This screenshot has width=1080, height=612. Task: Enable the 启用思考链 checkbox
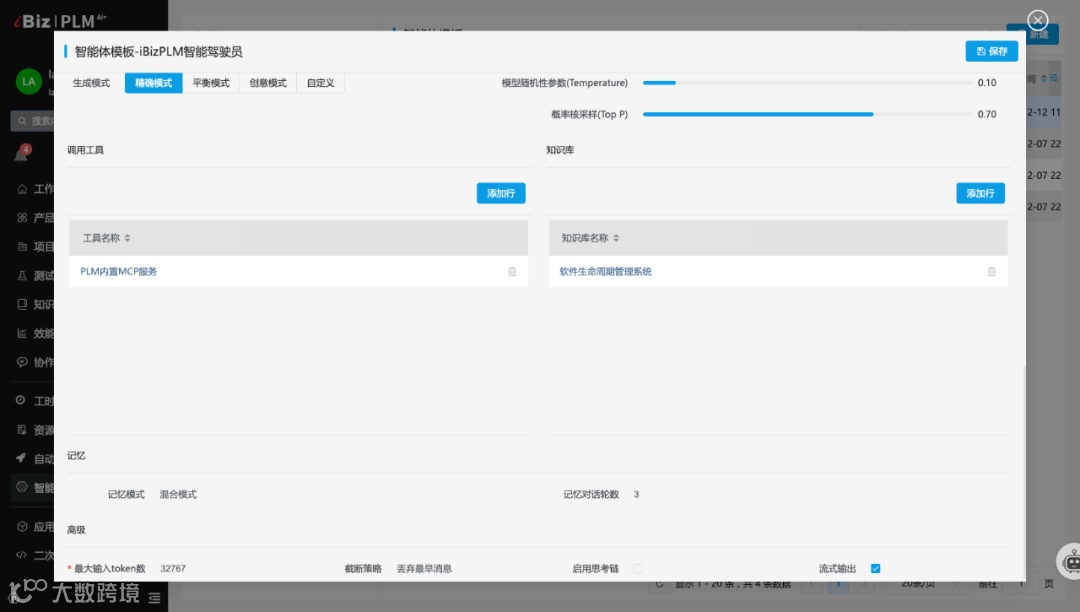click(638, 569)
